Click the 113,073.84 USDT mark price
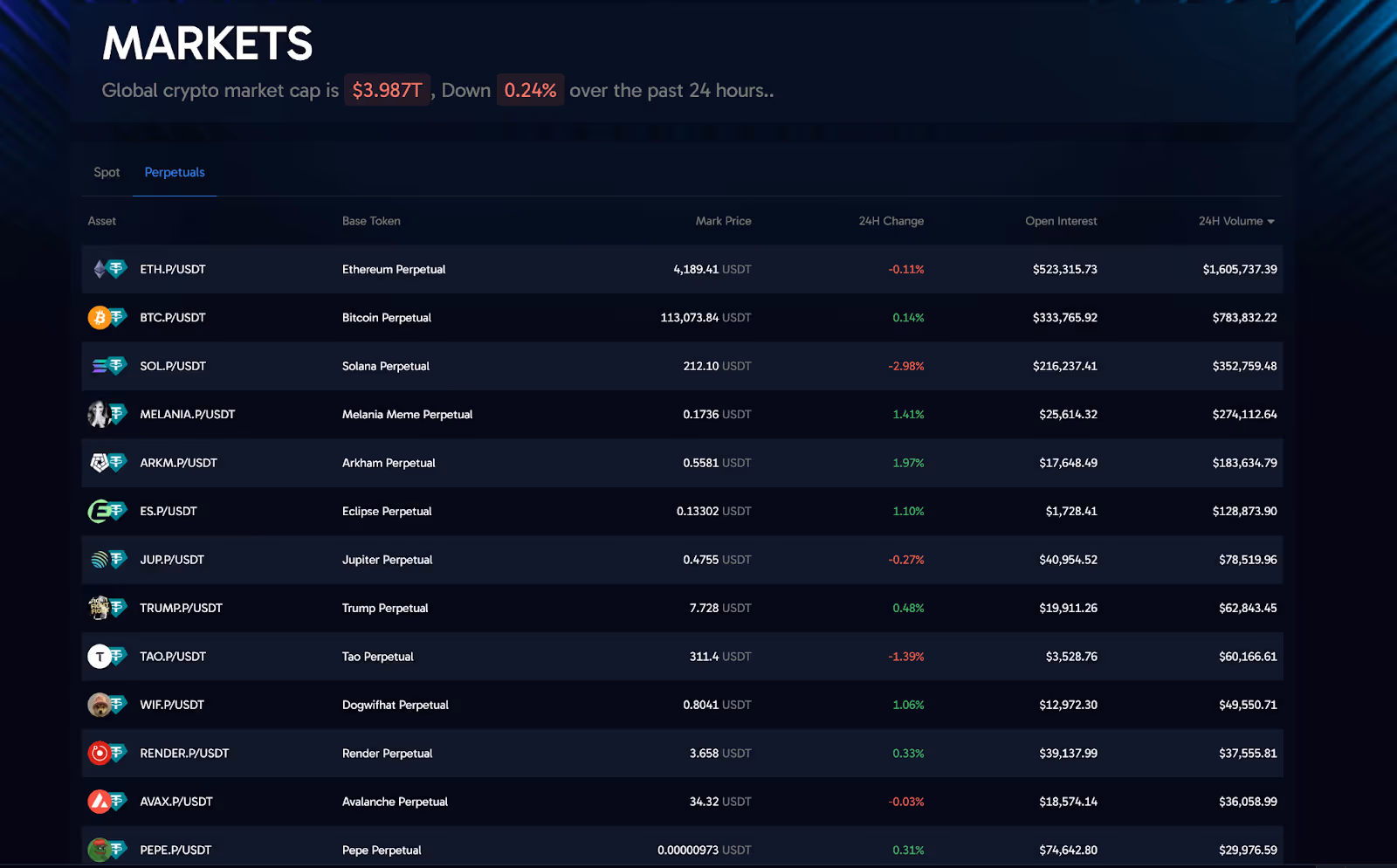Image resolution: width=1397 pixels, height=868 pixels. (705, 318)
